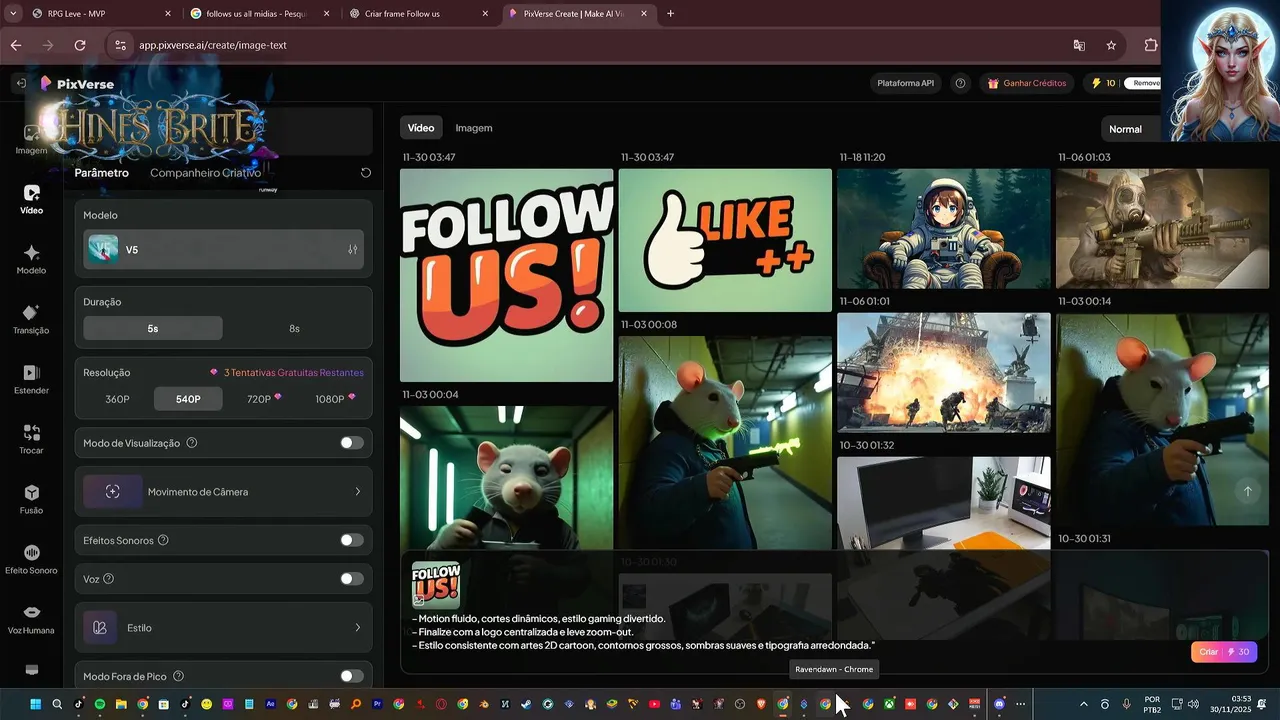
Task: Switch to the Imagem gallery tab
Action: (x=474, y=128)
